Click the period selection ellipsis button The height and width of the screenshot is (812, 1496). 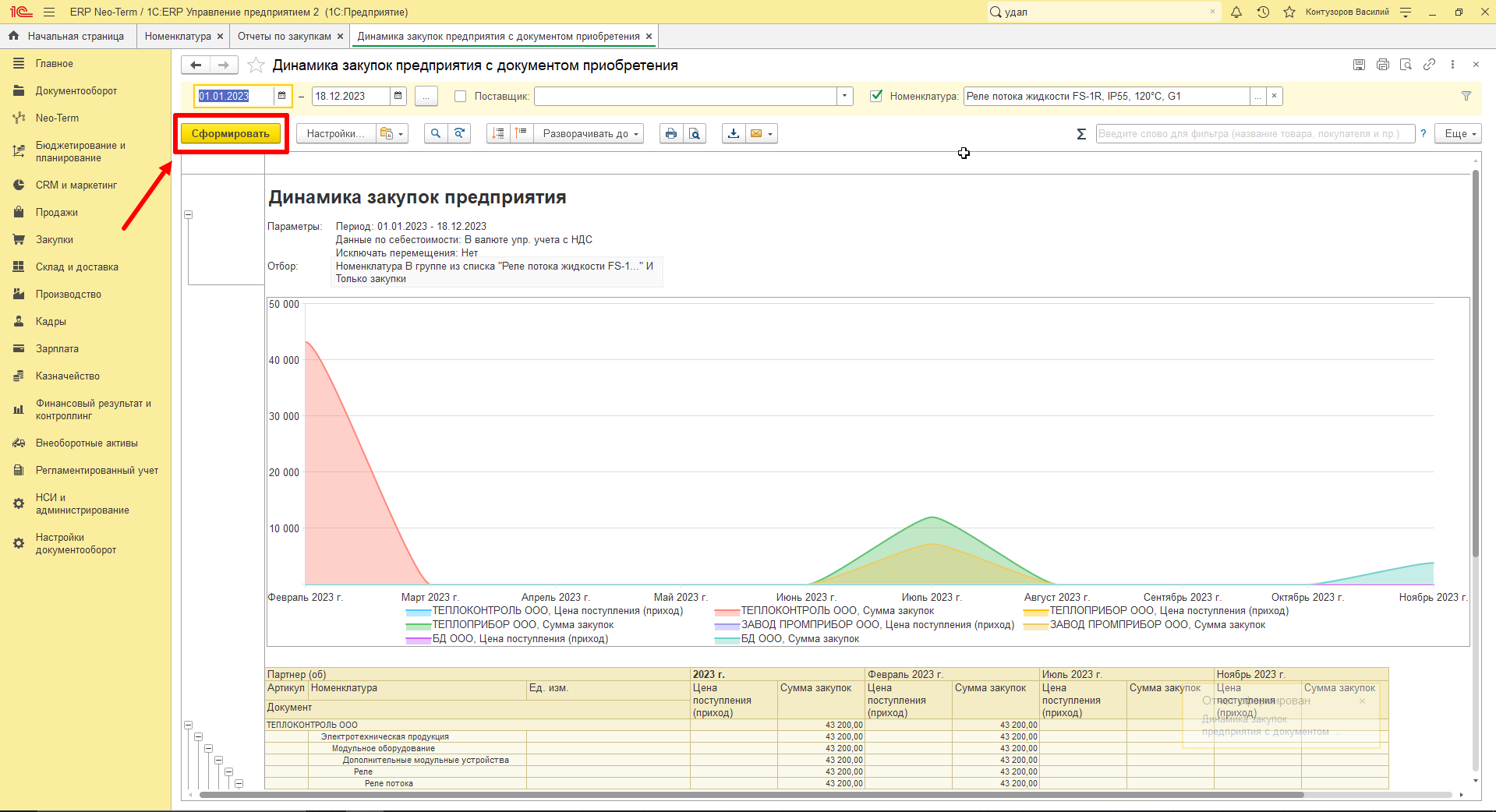point(426,97)
